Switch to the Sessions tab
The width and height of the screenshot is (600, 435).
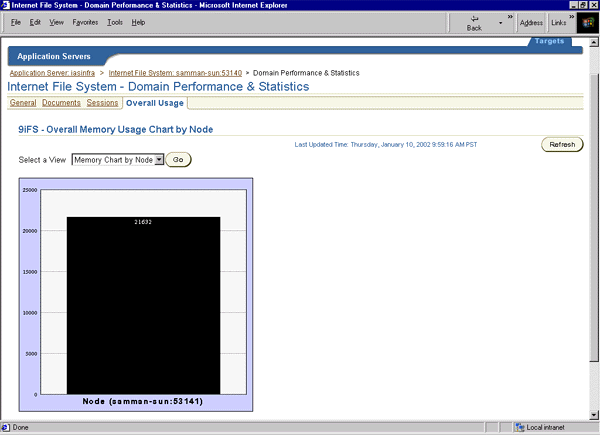[x=102, y=103]
